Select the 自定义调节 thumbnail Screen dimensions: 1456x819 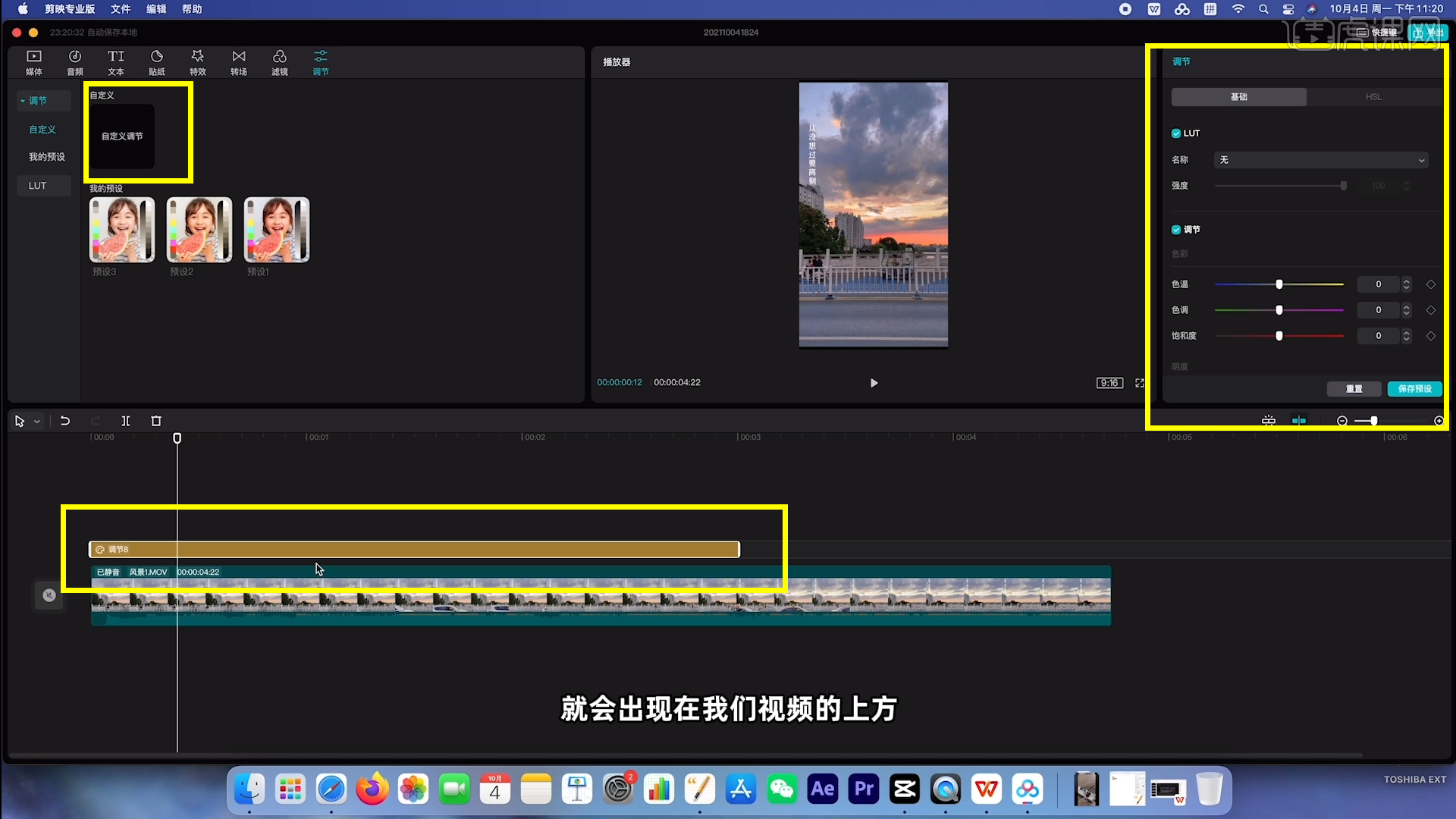tap(122, 136)
